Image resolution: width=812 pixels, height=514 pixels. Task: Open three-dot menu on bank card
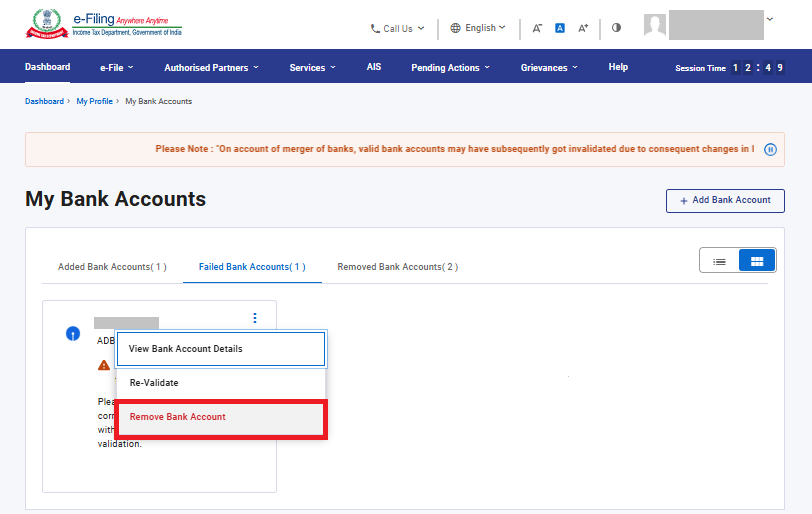(255, 318)
